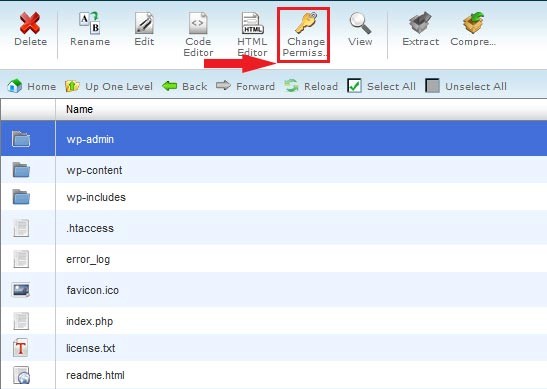Click the Rename label text
This screenshot has width=547, height=389.
(90, 42)
